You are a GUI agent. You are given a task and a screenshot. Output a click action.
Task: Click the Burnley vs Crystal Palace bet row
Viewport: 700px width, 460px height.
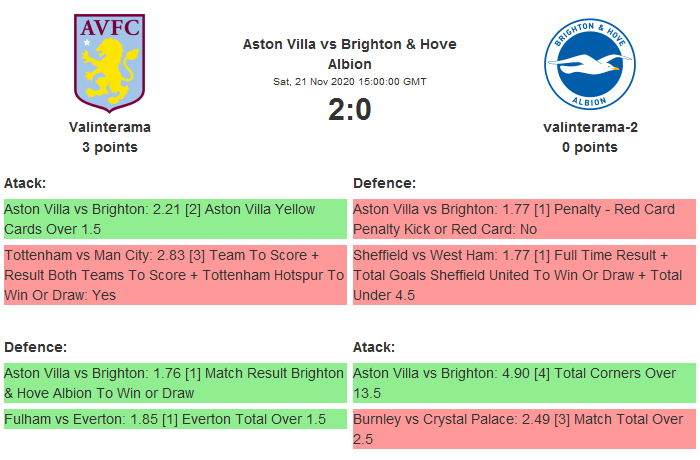pyautogui.click(x=524, y=429)
